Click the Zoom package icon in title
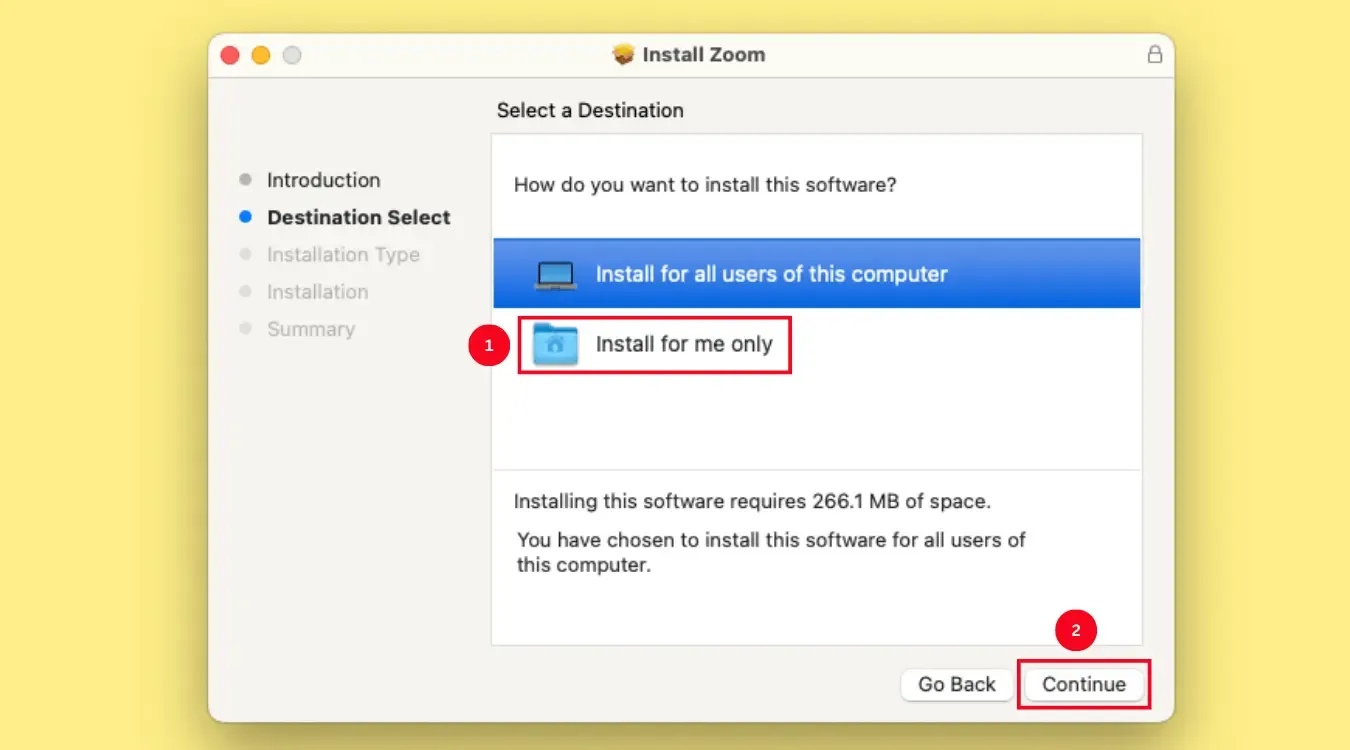Image resolution: width=1350 pixels, height=750 pixels. coord(624,55)
